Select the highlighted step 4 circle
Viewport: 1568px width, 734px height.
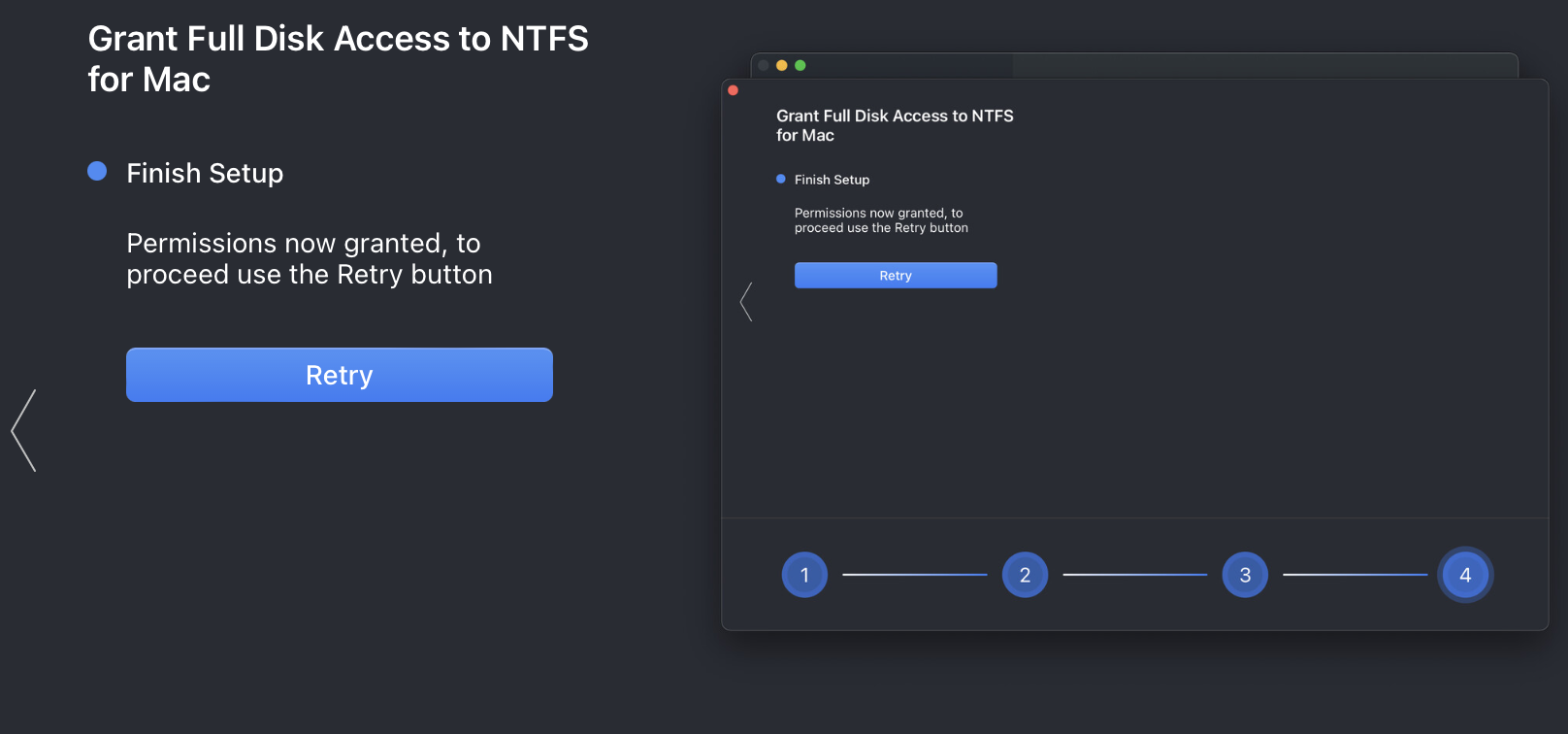point(1465,575)
